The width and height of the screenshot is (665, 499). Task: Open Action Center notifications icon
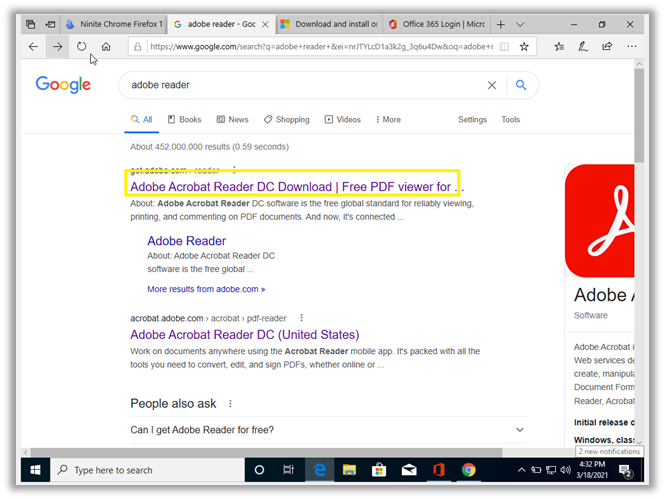click(x=625, y=471)
